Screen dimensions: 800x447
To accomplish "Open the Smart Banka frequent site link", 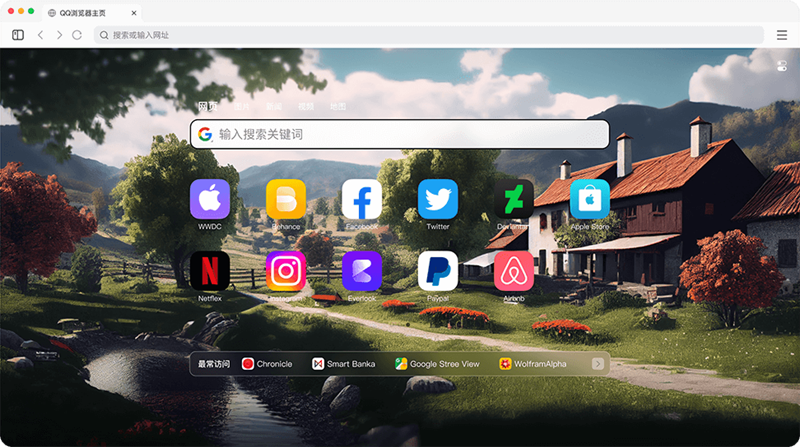I will pos(343,364).
